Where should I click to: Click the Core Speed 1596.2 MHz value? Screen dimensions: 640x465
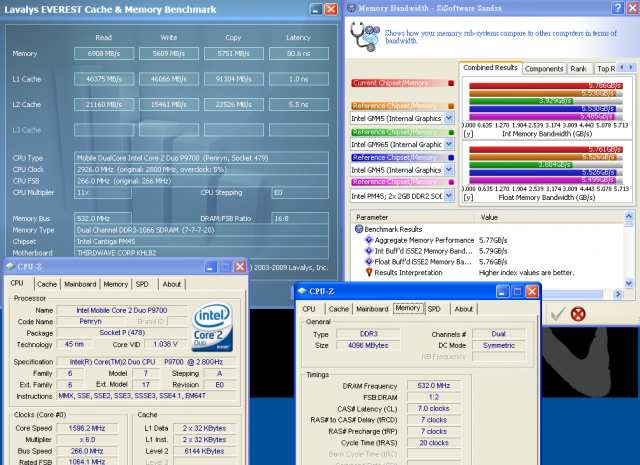point(87,428)
